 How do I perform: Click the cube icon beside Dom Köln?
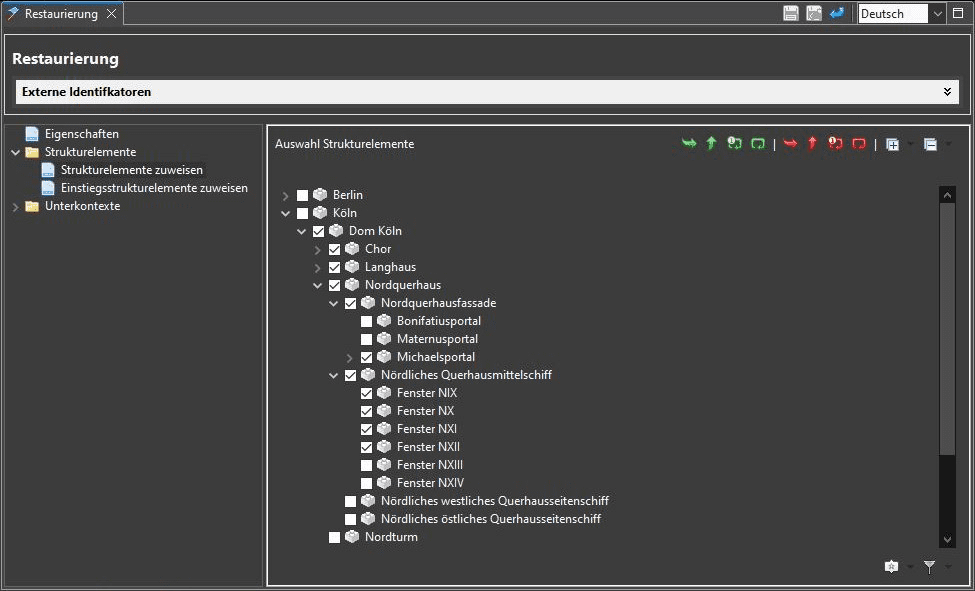(x=336, y=231)
